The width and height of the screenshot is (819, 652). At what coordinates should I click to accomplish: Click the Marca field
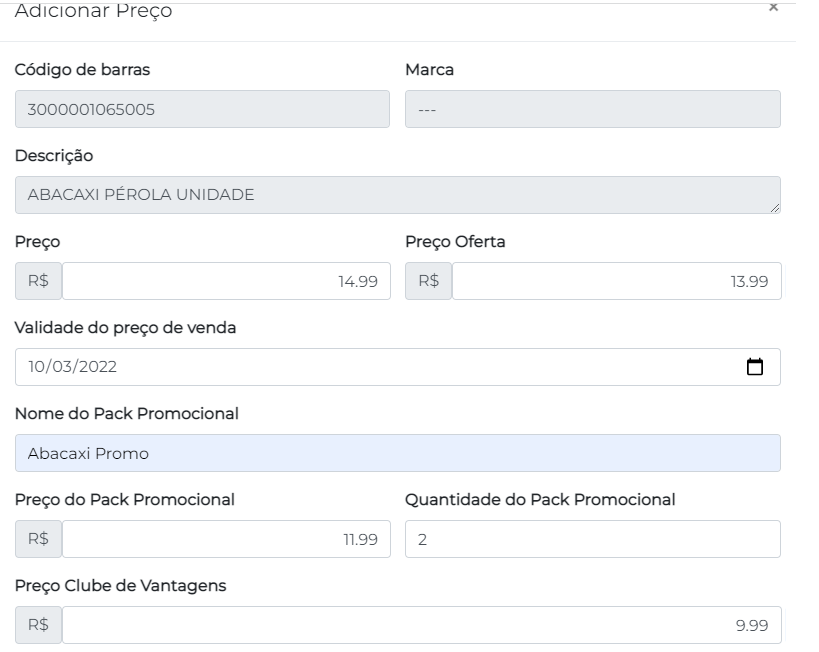click(592, 110)
